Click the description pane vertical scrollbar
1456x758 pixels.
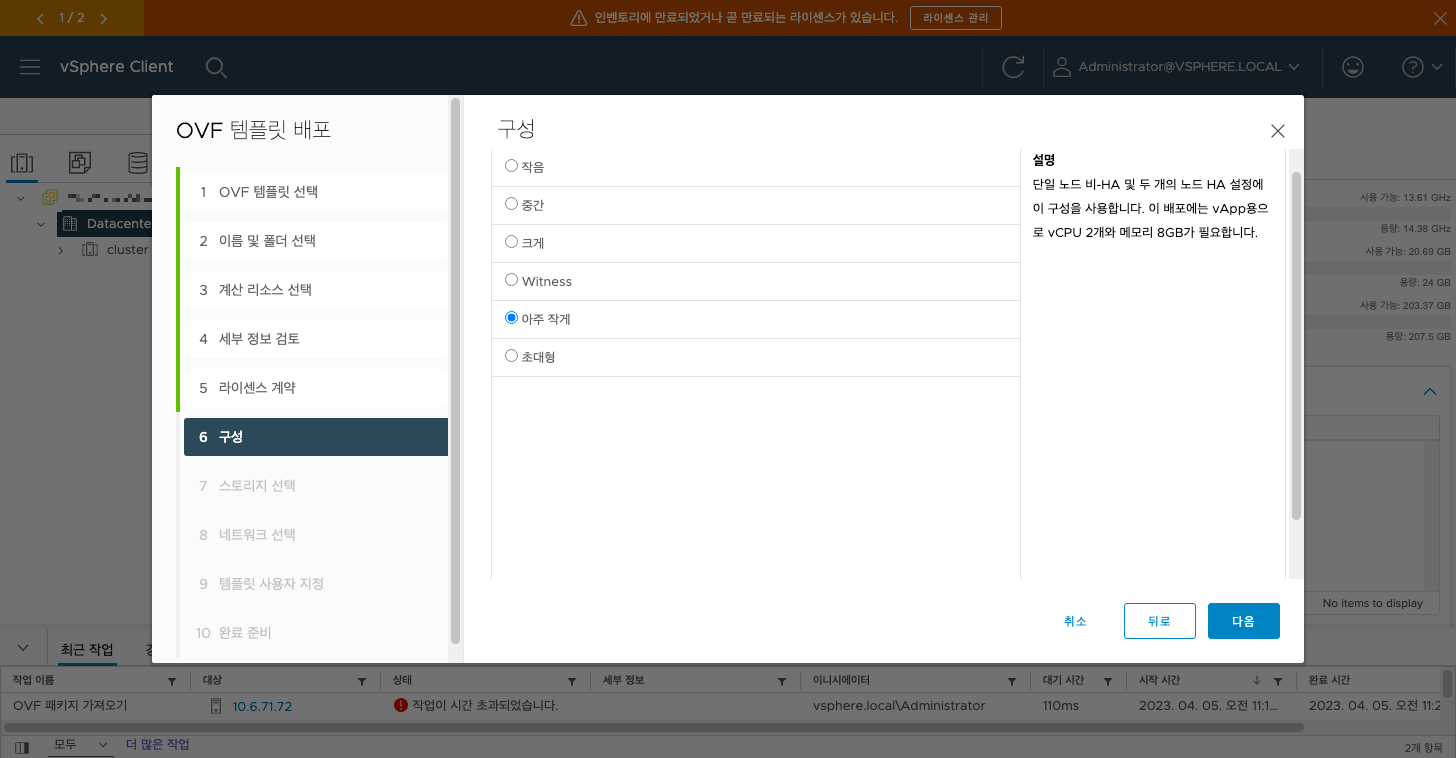point(1296,345)
